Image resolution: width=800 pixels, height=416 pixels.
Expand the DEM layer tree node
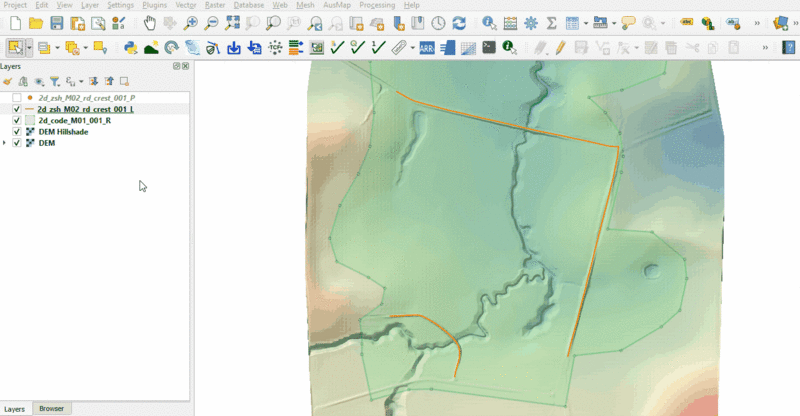pos(6,143)
